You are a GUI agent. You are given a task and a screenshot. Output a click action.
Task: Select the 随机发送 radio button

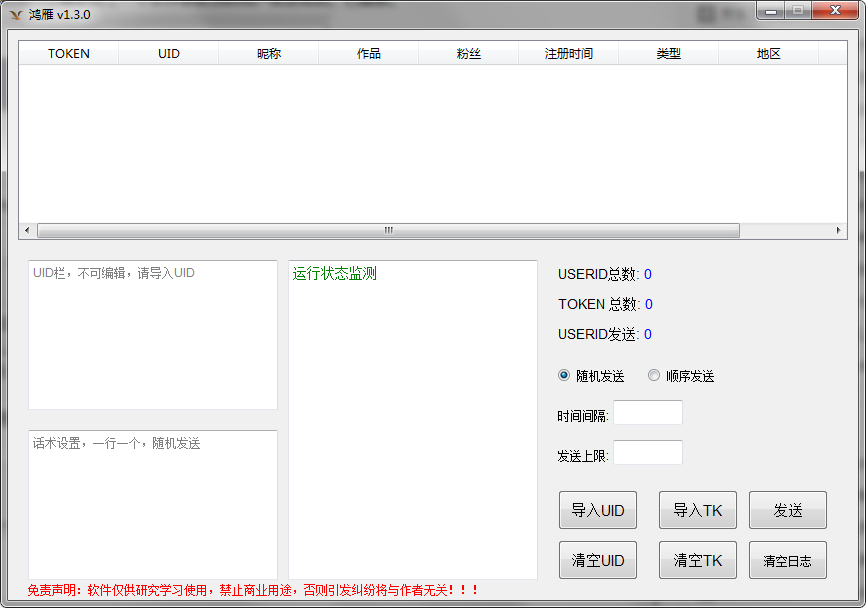click(564, 376)
